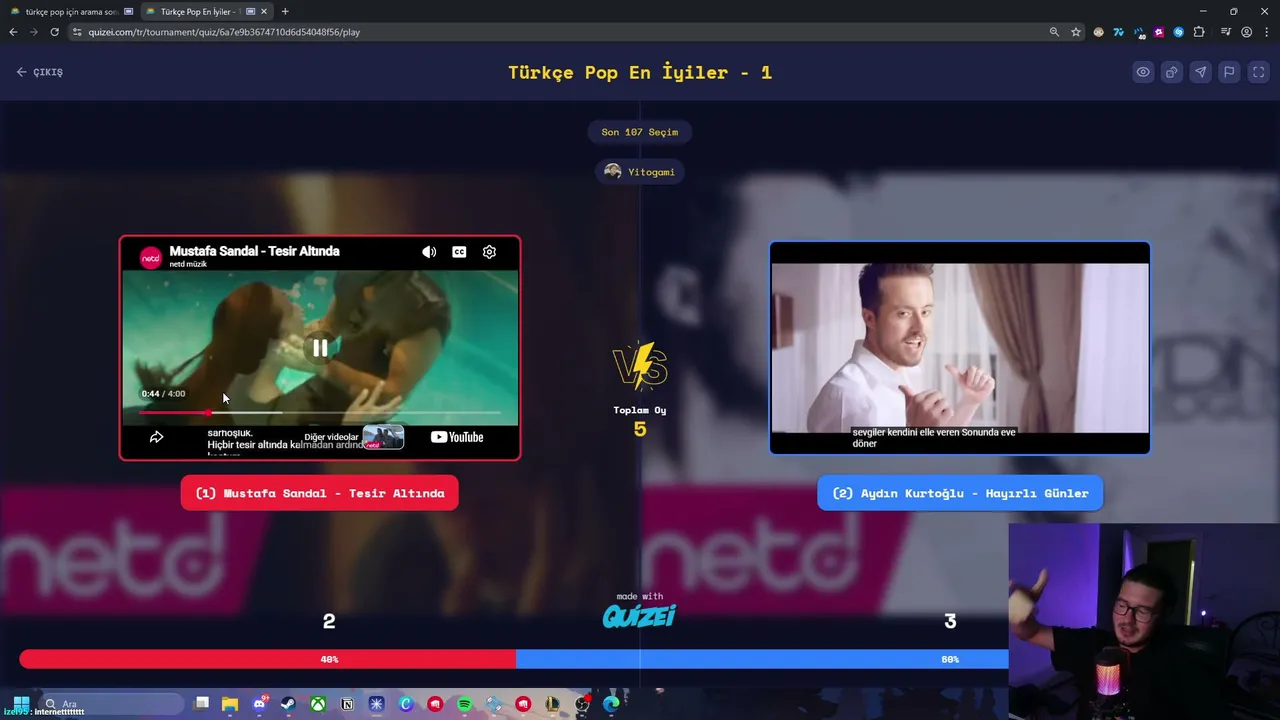Go back one page in browser
Viewport: 1280px width, 720px height.
pyautogui.click(x=13, y=32)
